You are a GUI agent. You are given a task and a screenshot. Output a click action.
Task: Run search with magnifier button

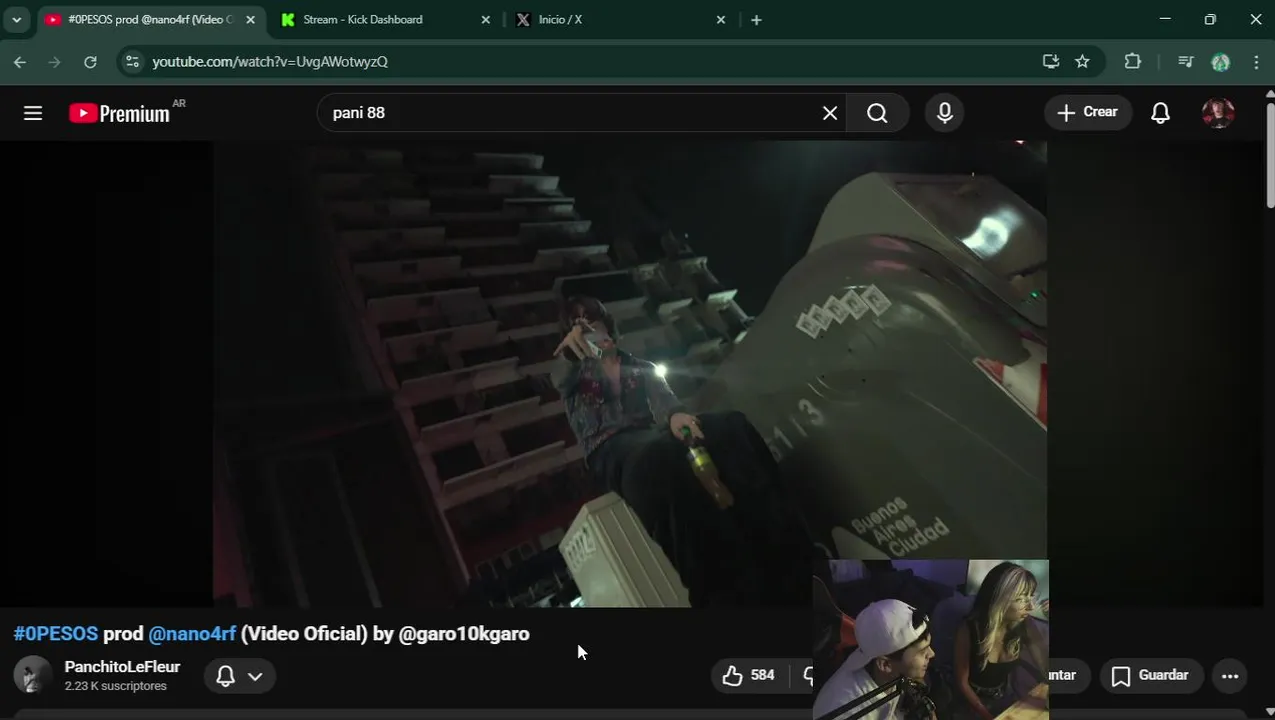[877, 113]
